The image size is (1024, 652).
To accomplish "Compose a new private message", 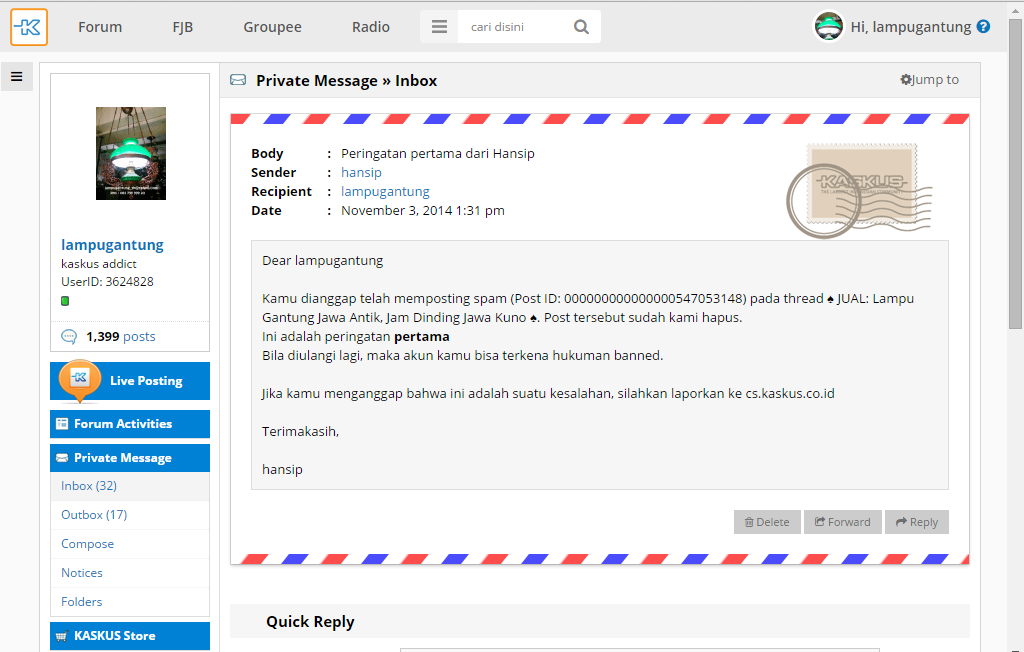I will click(x=88, y=544).
